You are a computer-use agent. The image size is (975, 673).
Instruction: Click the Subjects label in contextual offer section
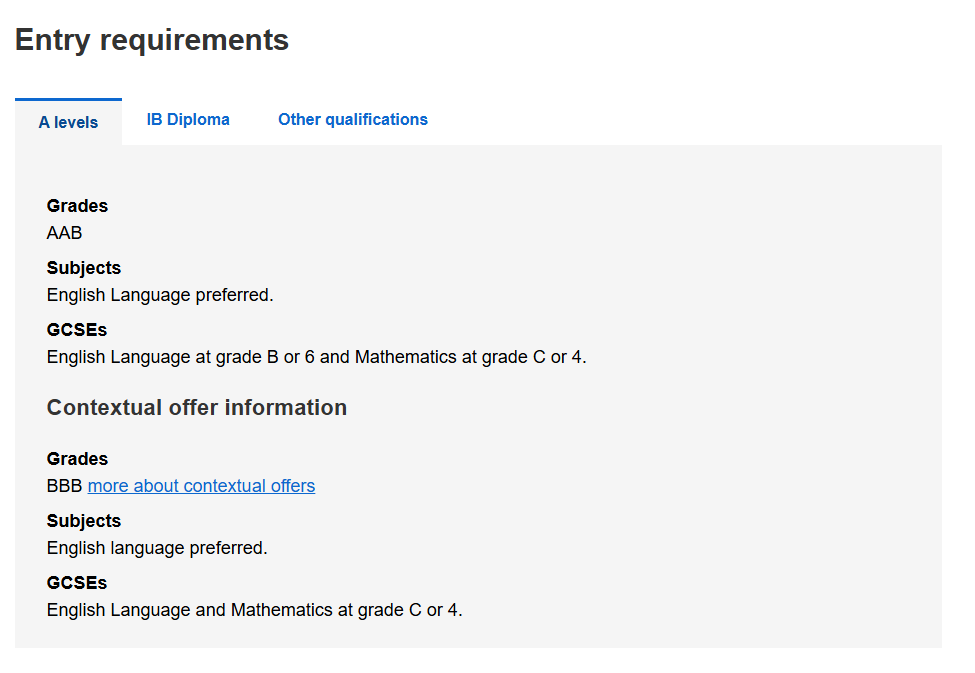[x=83, y=521]
